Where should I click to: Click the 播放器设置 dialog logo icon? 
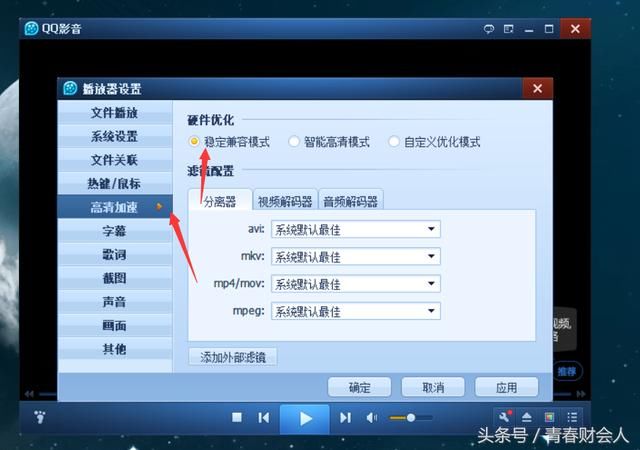tap(70, 88)
